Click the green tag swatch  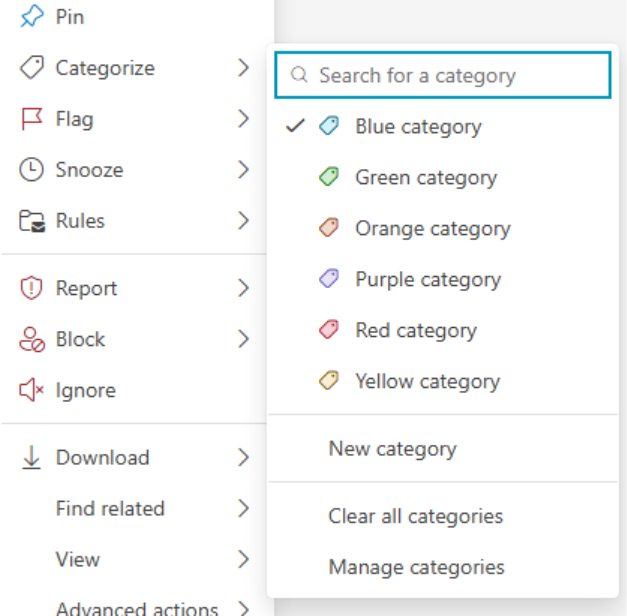[329, 176]
